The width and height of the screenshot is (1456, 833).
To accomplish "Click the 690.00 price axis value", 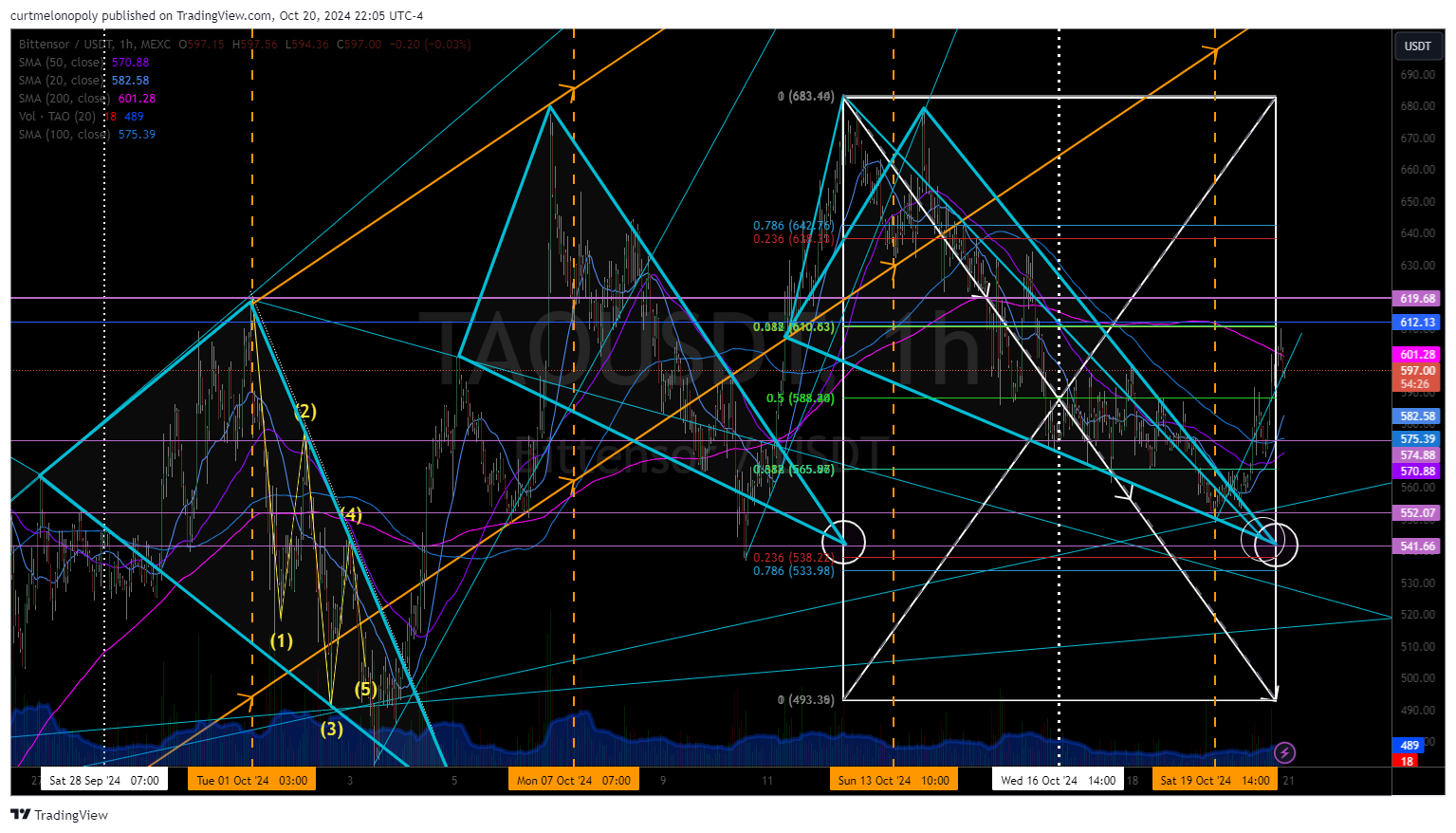I will pos(1417,75).
